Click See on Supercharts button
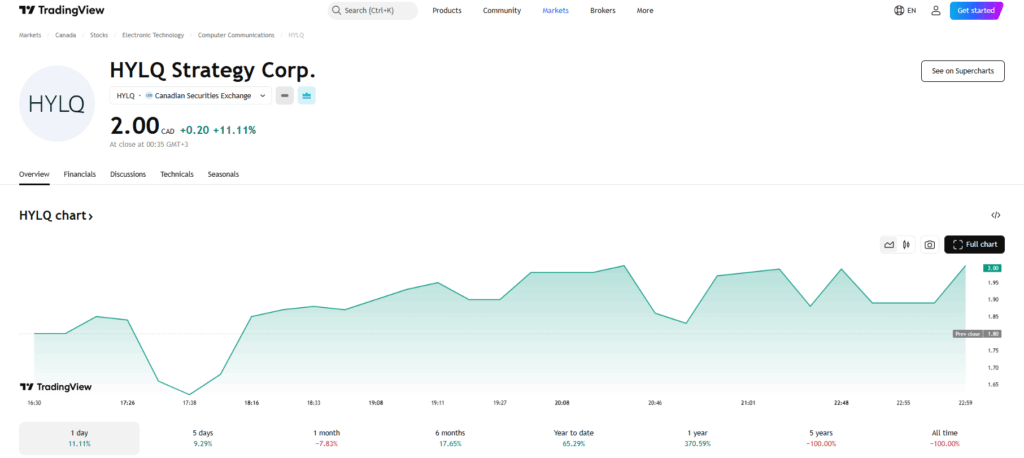Screen dimensions: 1024x458 (962, 71)
